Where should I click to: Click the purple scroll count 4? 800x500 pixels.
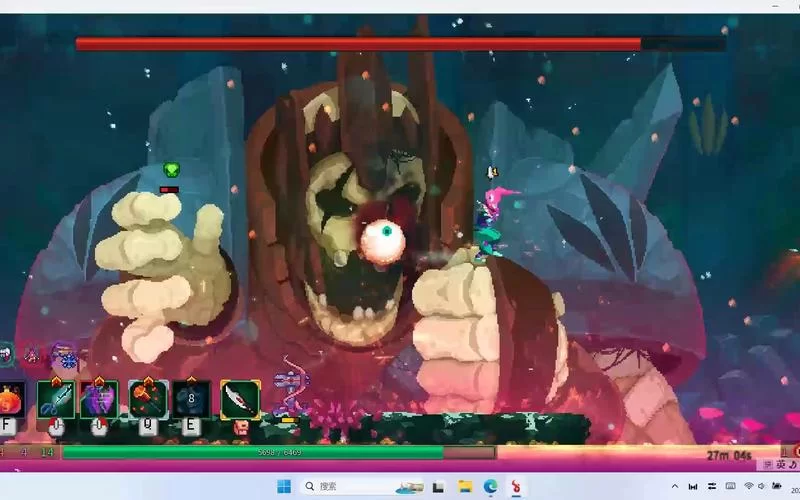click(24, 453)
